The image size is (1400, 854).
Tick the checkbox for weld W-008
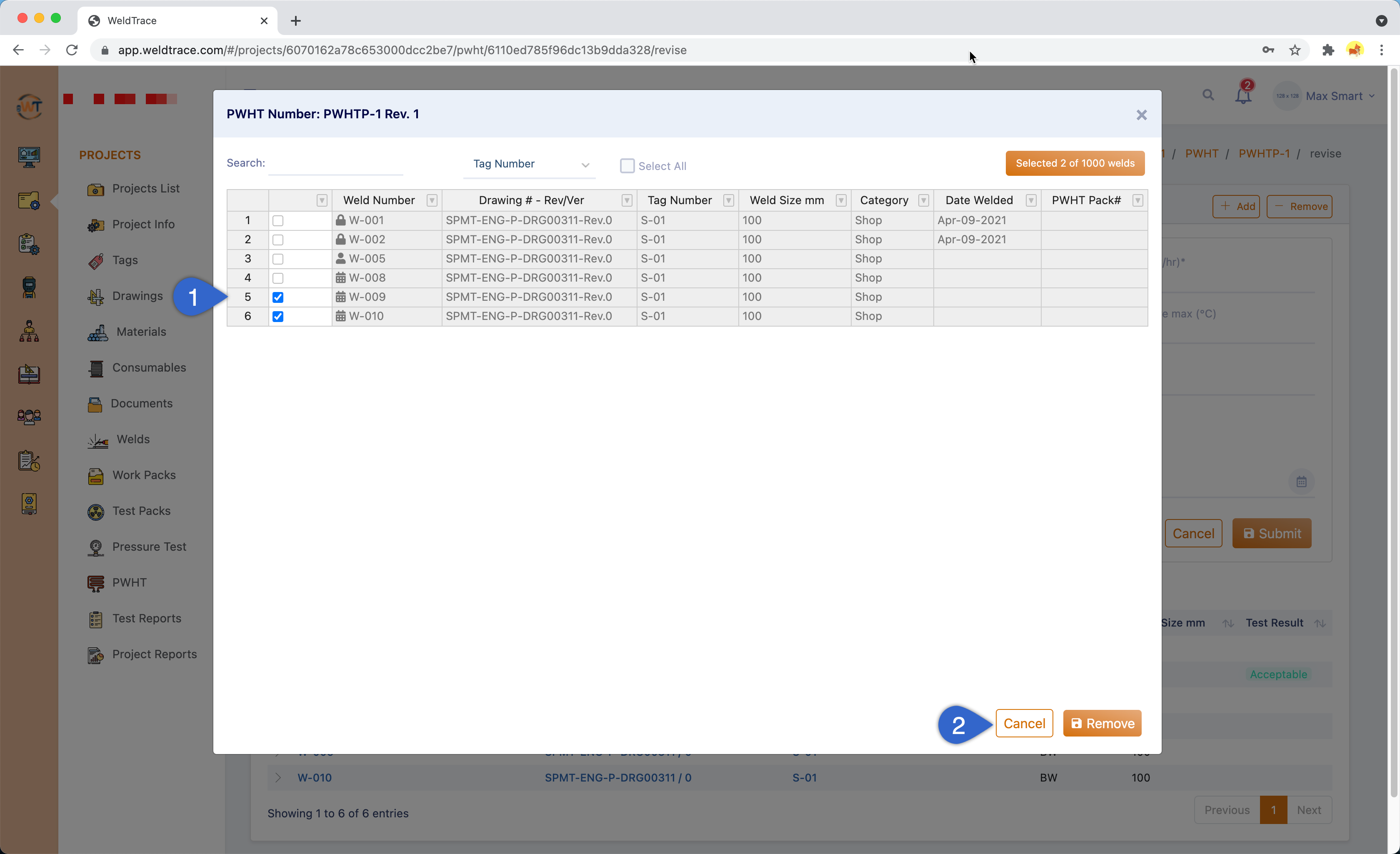coord(278,278)
